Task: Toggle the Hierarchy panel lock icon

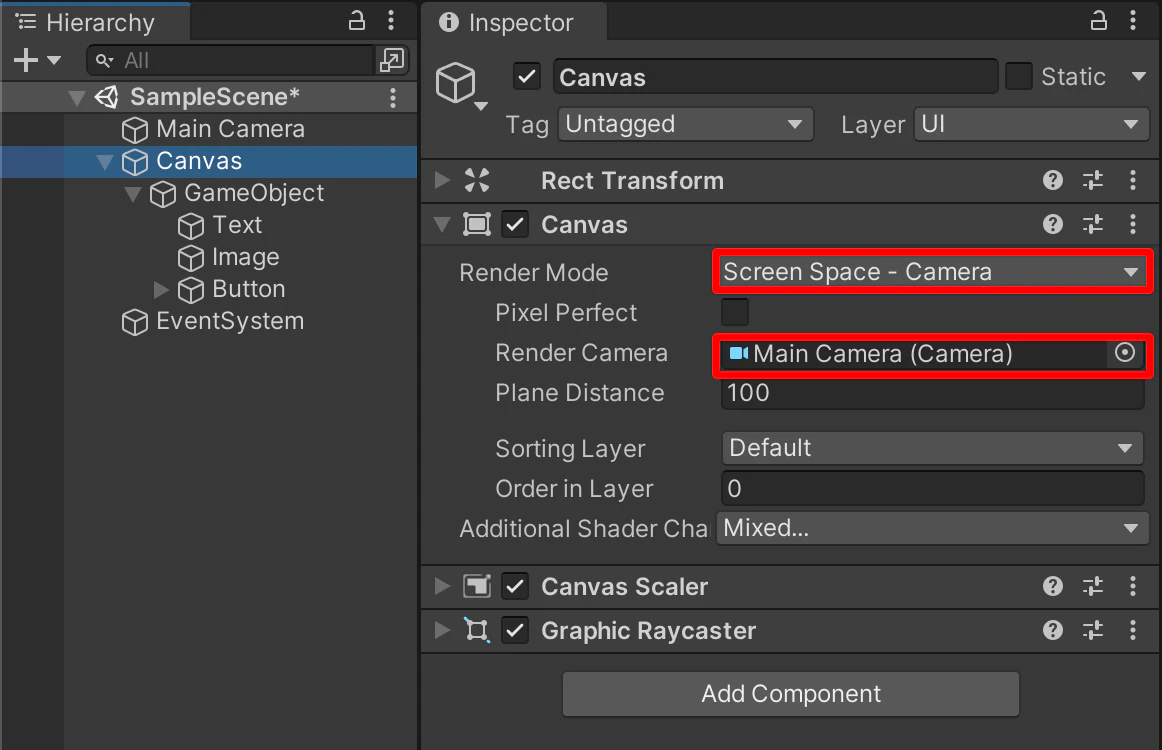Action: [x=356, y=21]
